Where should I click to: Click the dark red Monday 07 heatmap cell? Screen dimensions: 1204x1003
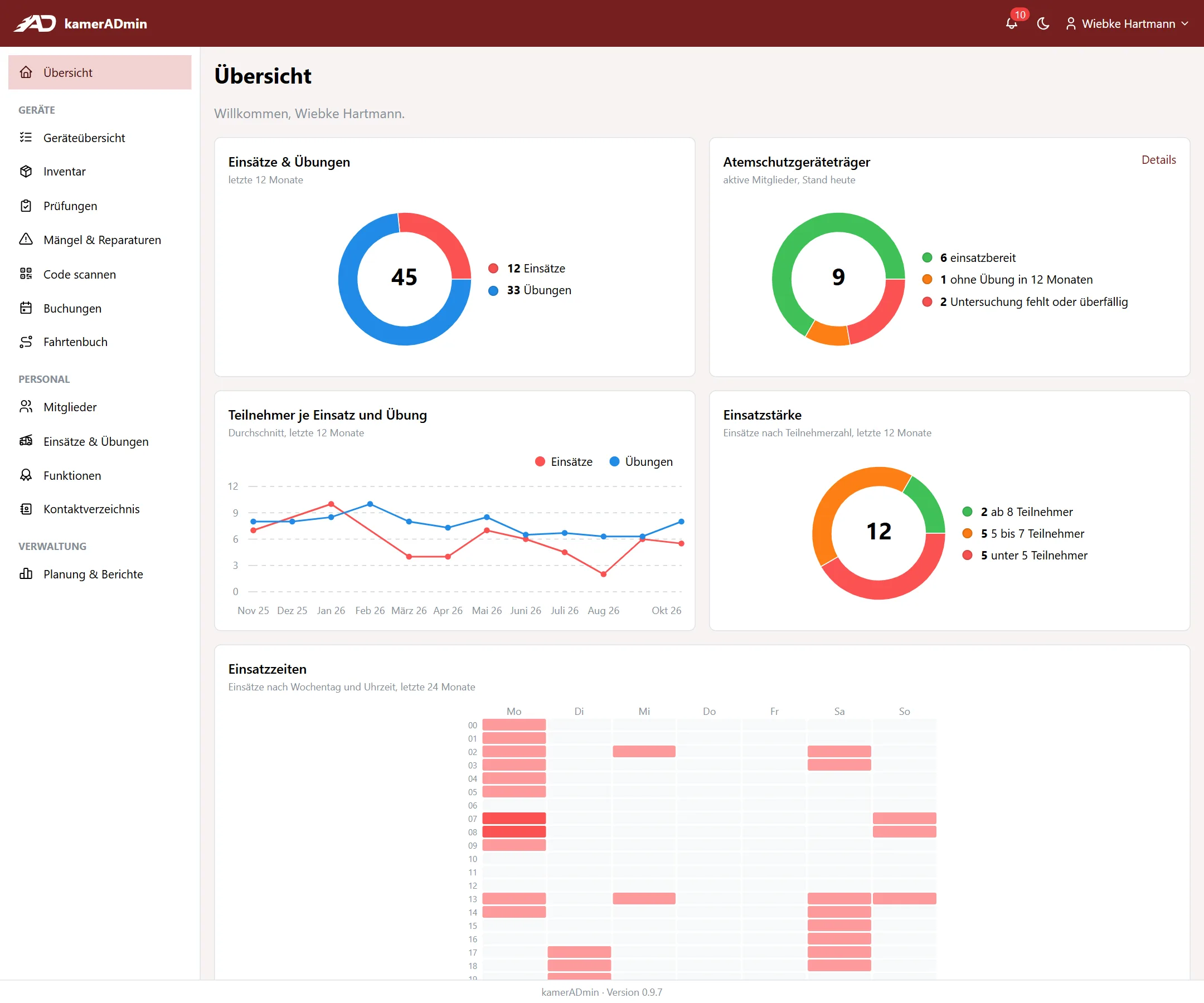[x=514, y=819]
